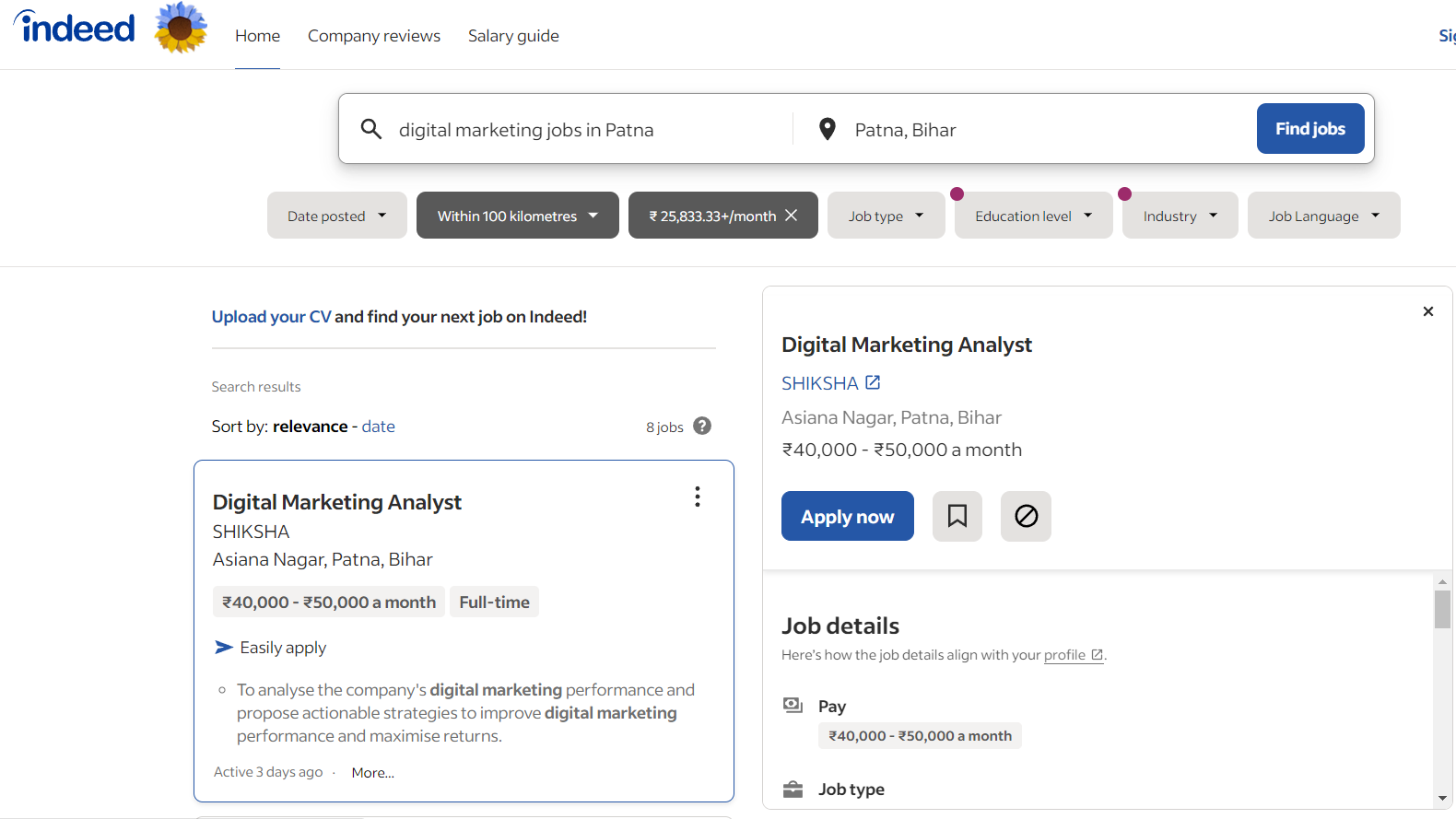
Task: Click the sunflower icon beside the logo
Action: click(181, 27)
